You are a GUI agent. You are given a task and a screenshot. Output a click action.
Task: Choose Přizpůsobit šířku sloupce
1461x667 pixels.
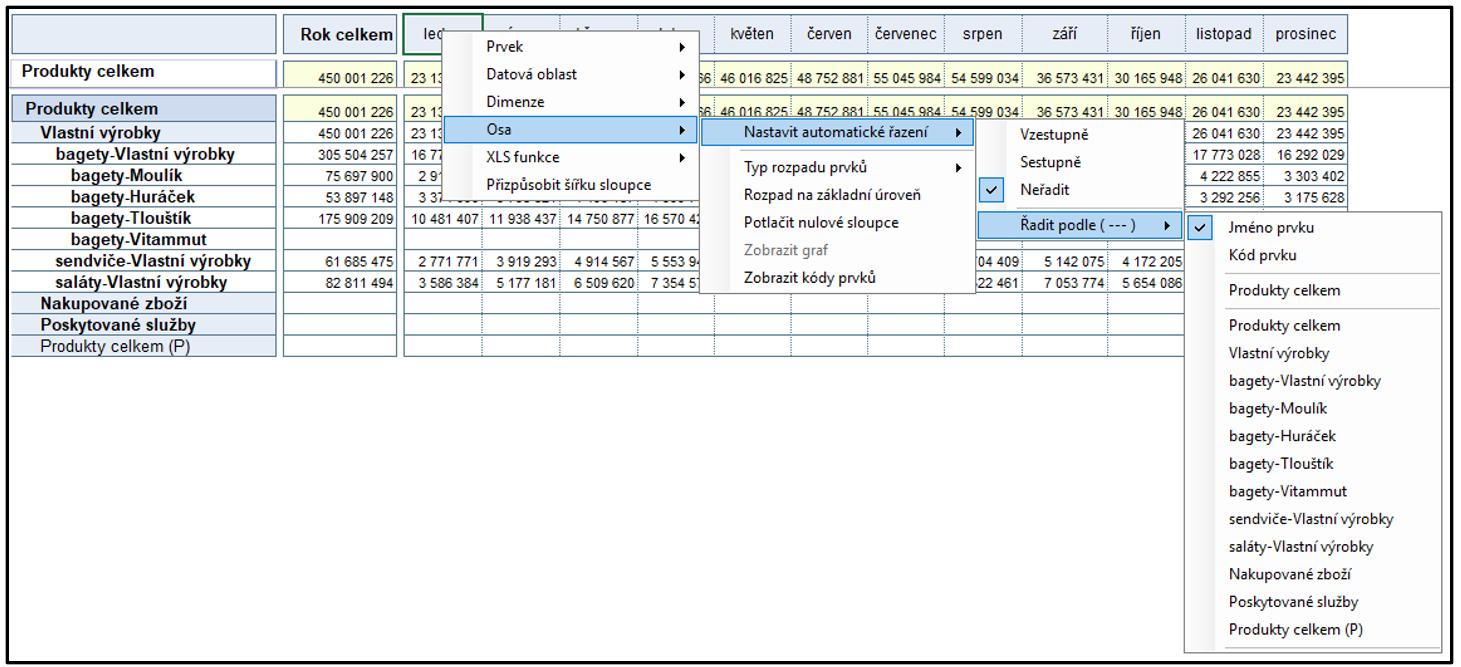point(571,185)
